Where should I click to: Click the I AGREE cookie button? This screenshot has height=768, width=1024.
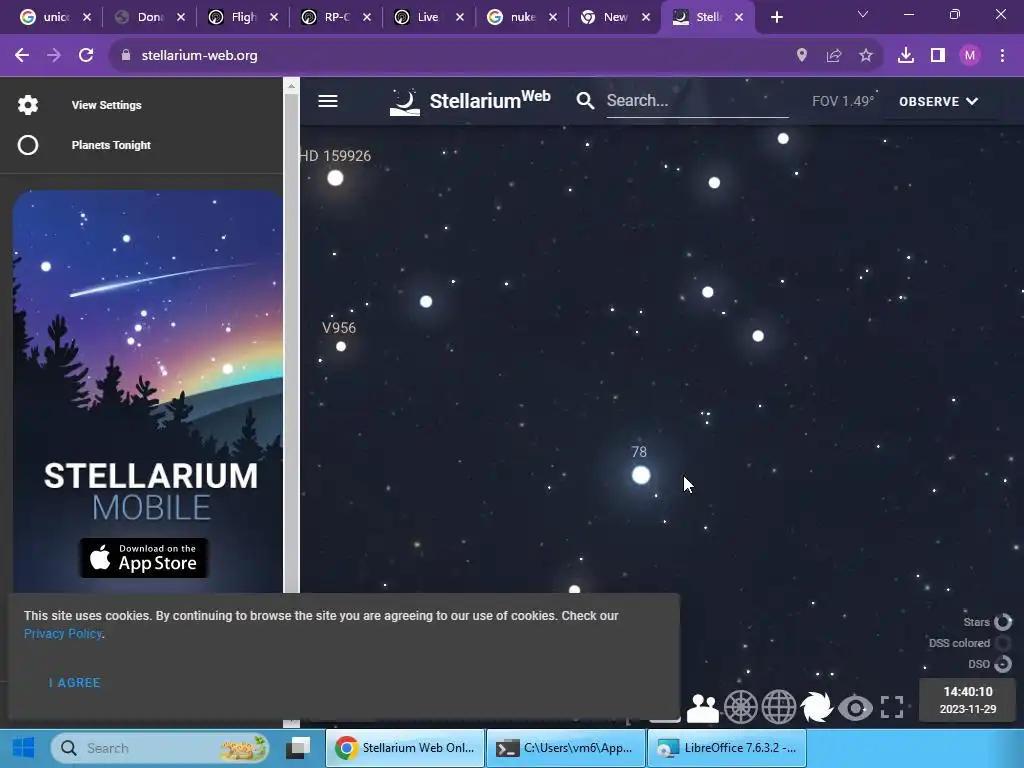pyautogui.click(x=74, y=682)
